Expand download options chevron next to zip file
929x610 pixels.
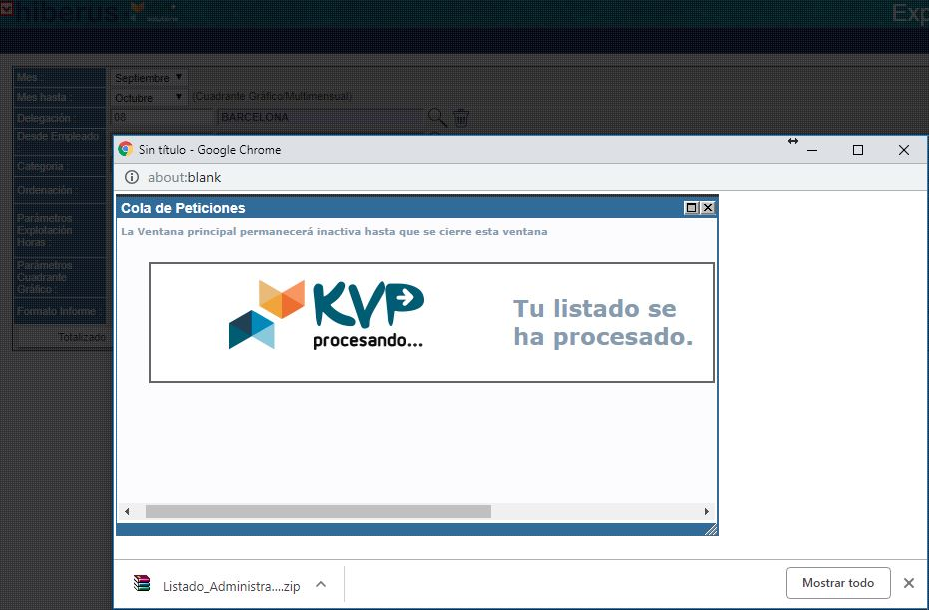coord(321,585)
